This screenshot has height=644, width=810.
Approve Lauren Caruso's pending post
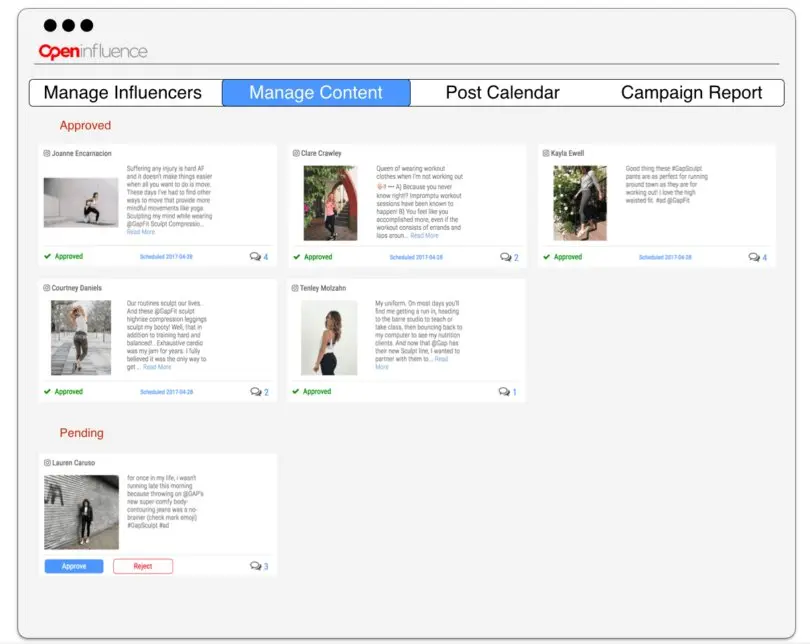(x=74, y=566)
